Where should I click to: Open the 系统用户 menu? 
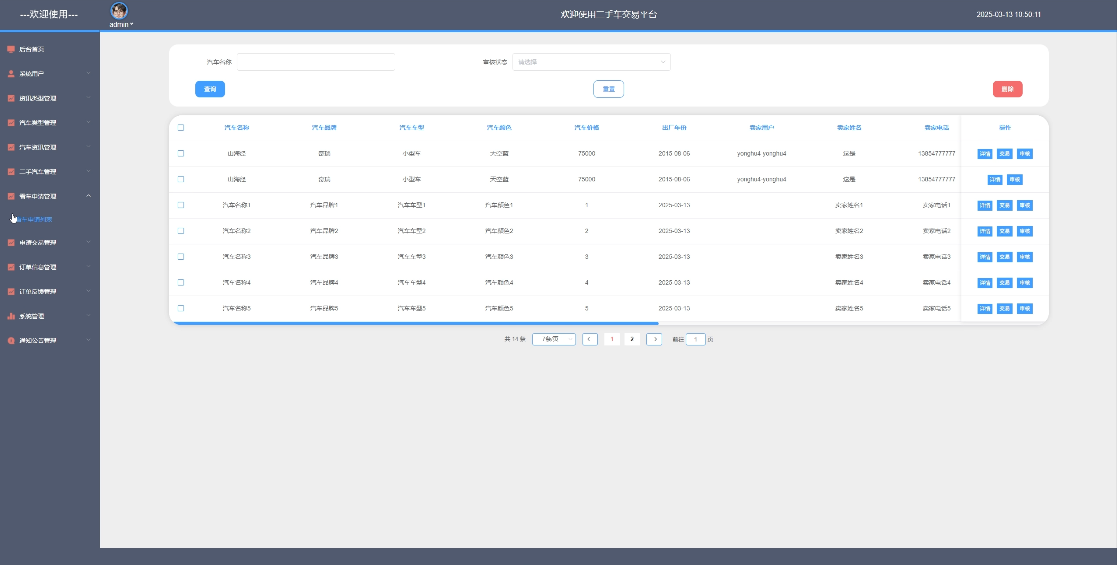50,73
